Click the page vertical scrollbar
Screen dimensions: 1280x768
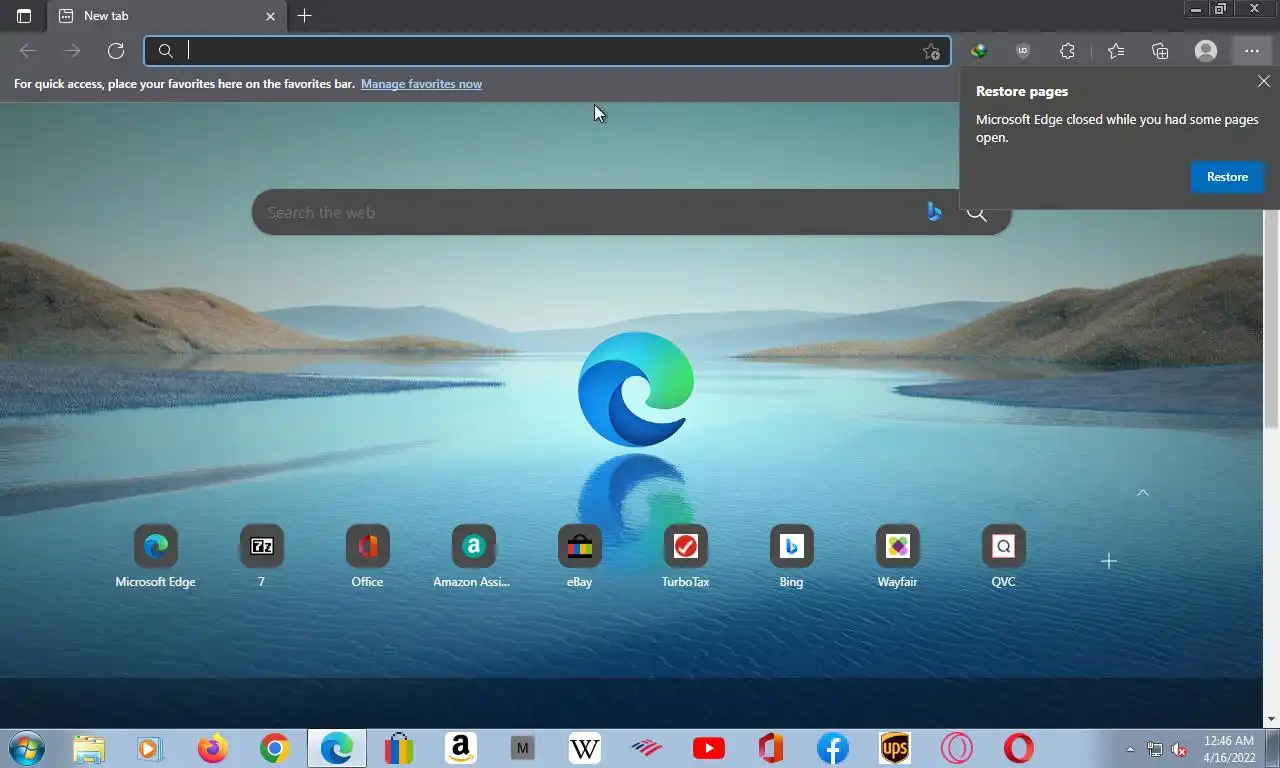1271,320
